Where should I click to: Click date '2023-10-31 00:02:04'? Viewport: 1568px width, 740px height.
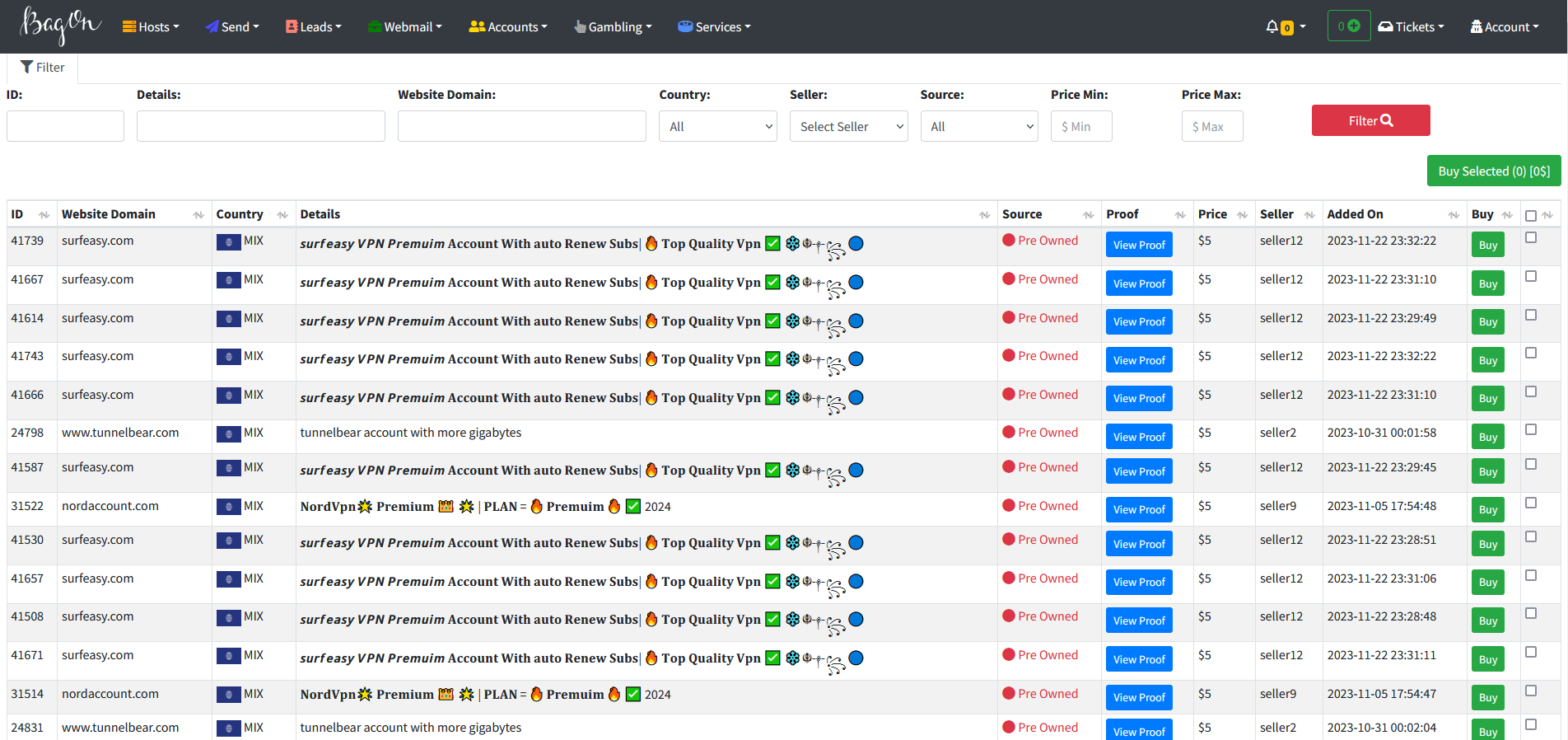pos(1382,728)
